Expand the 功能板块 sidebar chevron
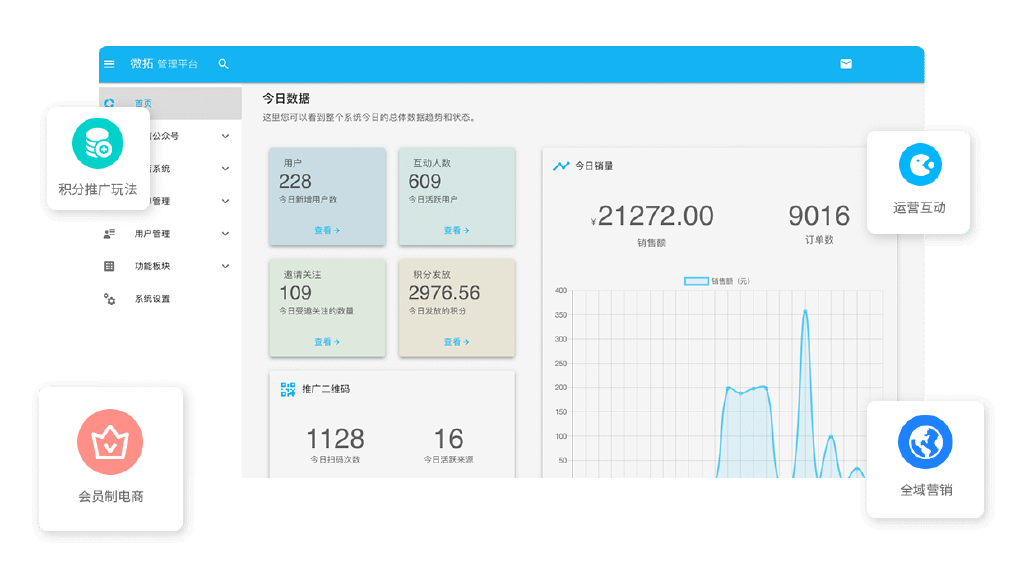Image resolution: width=1020 pixels, height=581 pixels. coord(225,266)
